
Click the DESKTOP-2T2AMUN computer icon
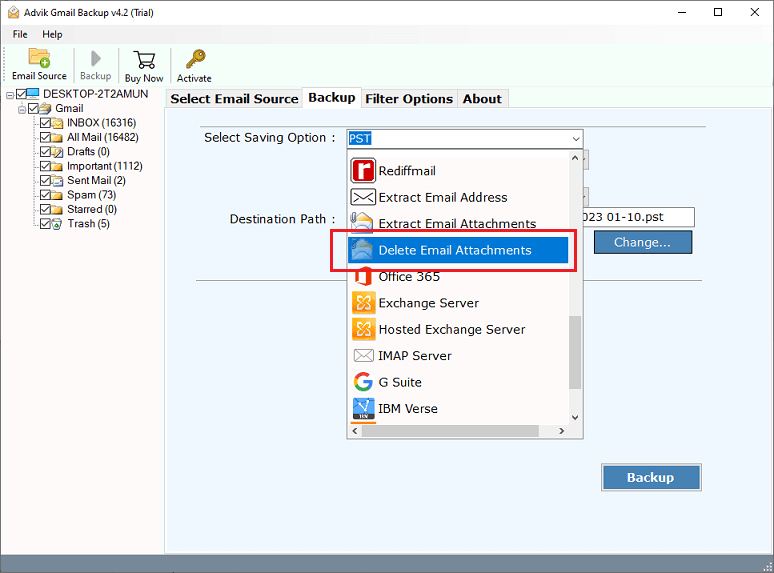33,94
